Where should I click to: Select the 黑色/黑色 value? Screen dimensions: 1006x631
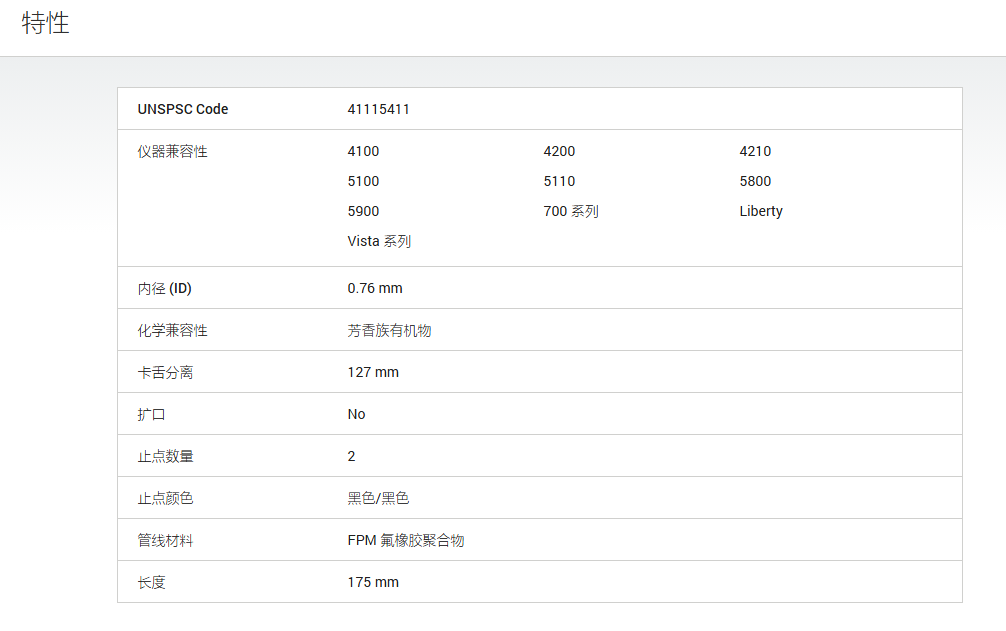(378, 498)
